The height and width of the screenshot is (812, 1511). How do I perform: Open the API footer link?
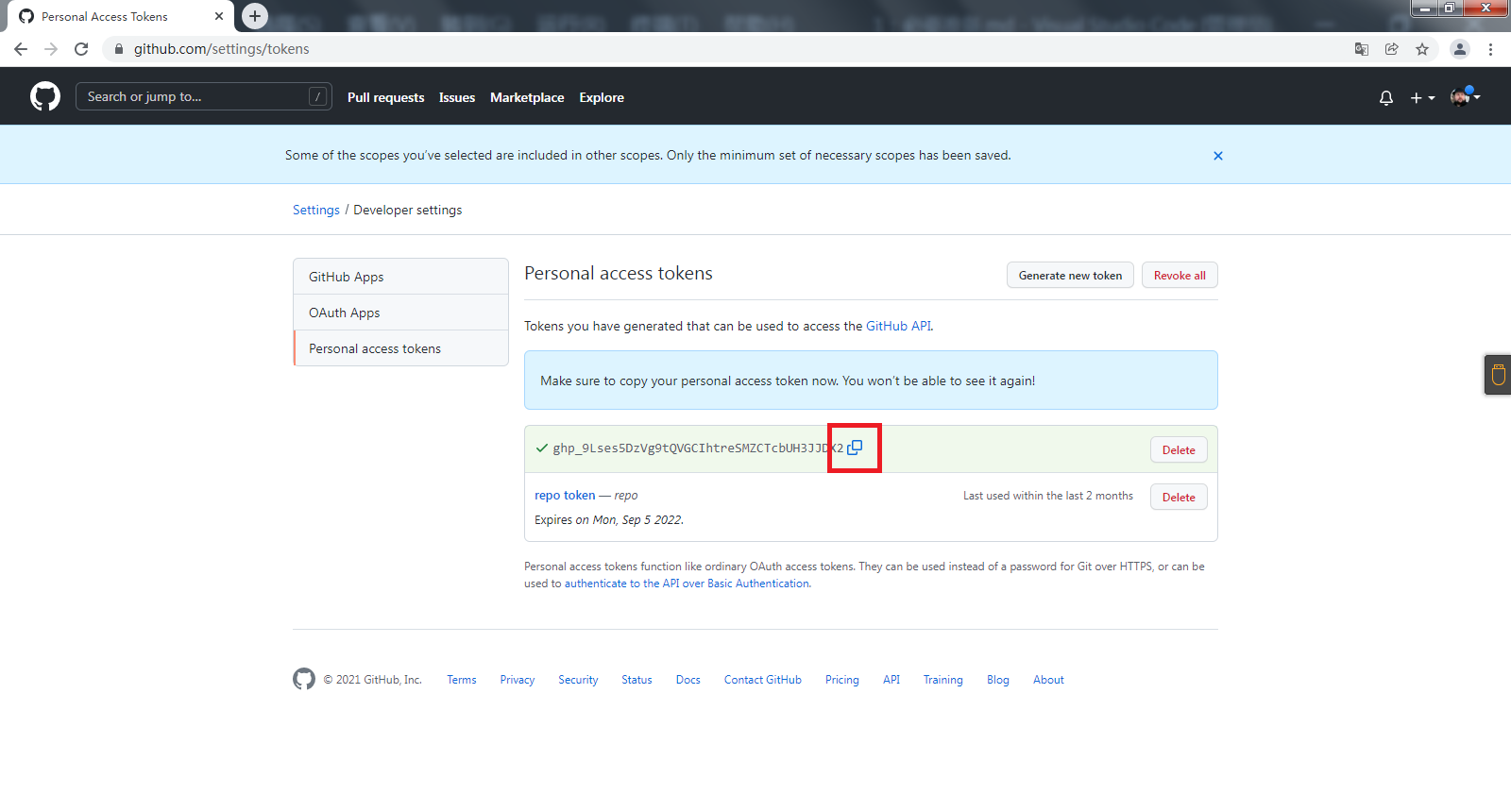click(x=891, y=680)
